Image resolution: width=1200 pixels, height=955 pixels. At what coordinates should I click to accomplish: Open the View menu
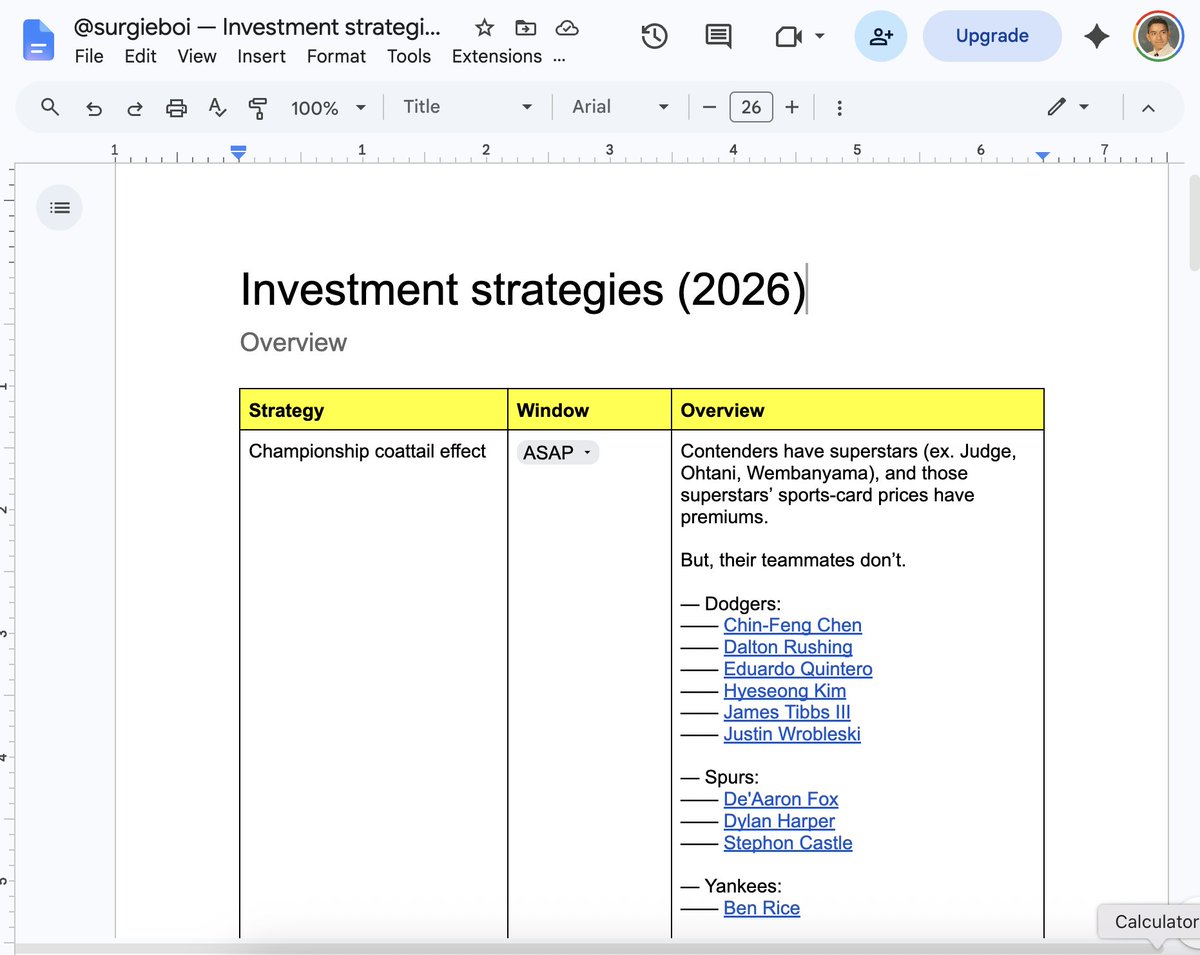(197, 56)
